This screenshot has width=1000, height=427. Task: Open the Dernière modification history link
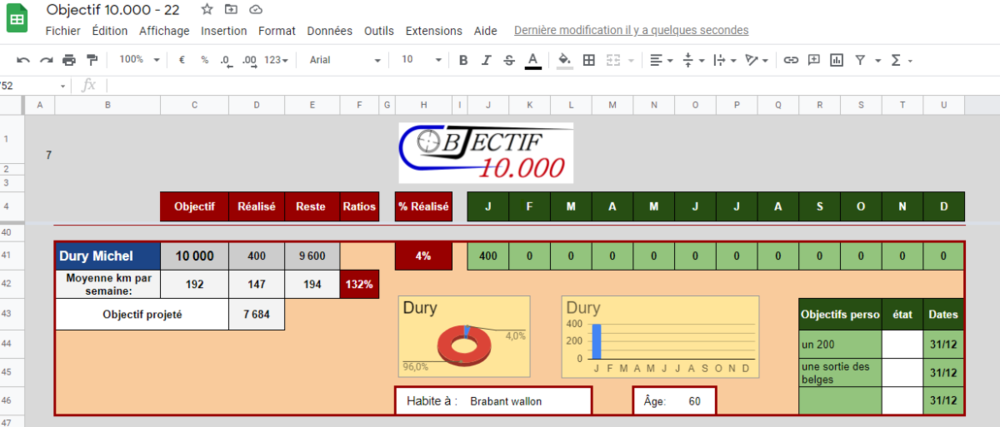(631, 30)
